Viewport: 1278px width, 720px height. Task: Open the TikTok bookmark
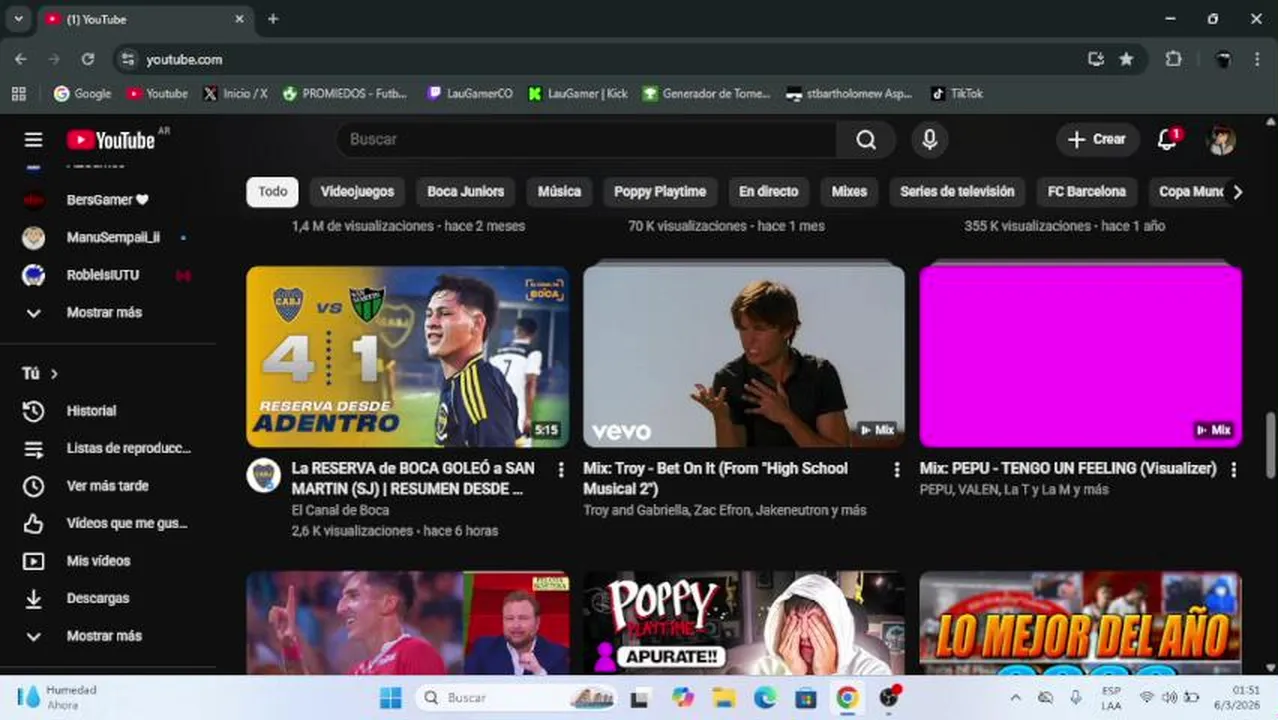click(x=957, y=94)
